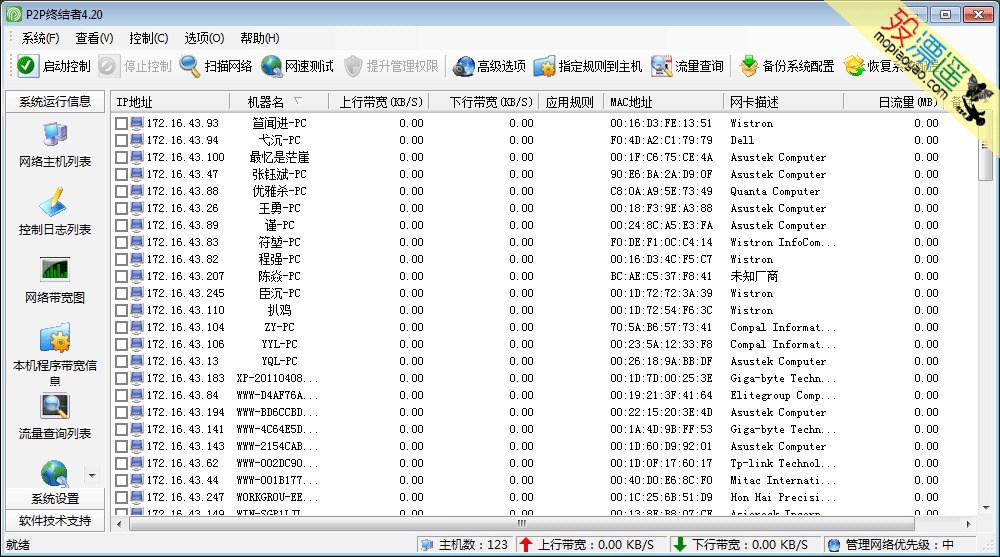This screenshot has width=1000, height=557.
Task: Click 备份系统配置 backup config icon
Action: (748, 66)
